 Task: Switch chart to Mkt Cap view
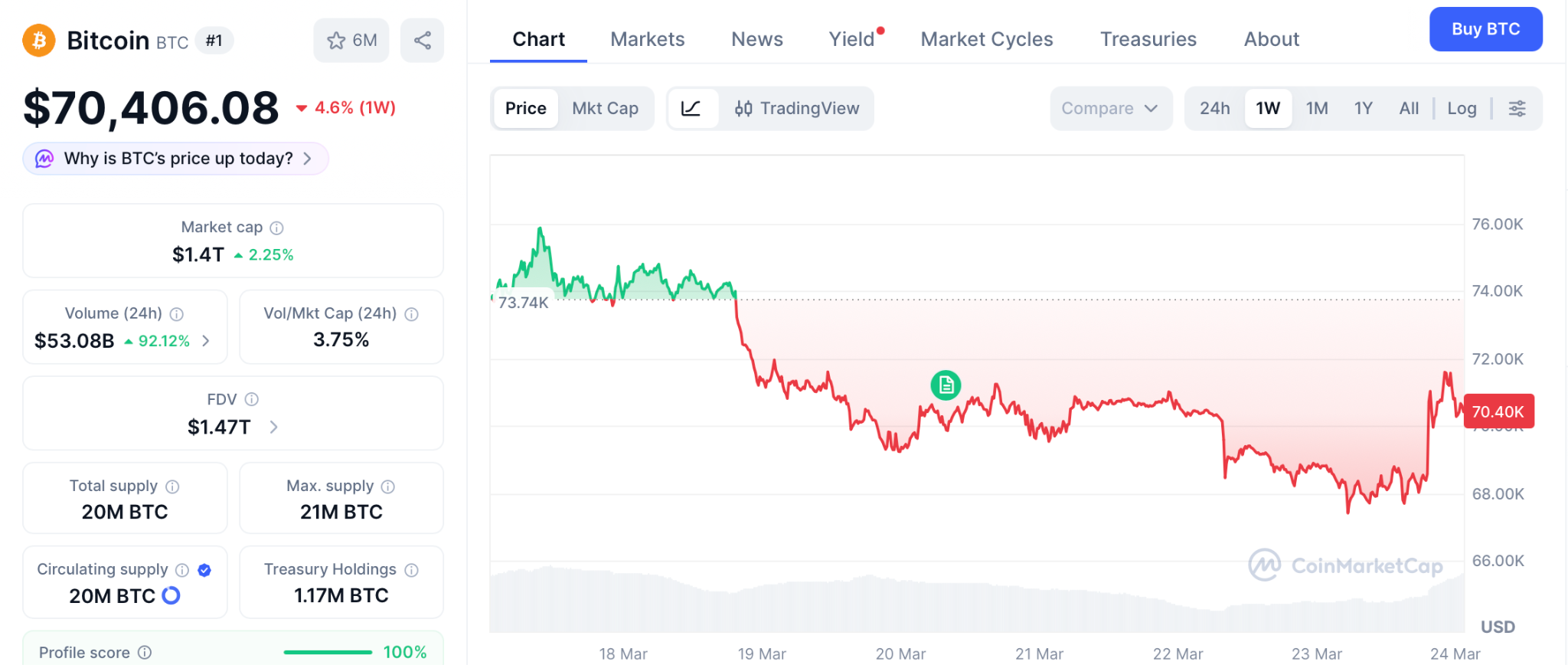605,108
